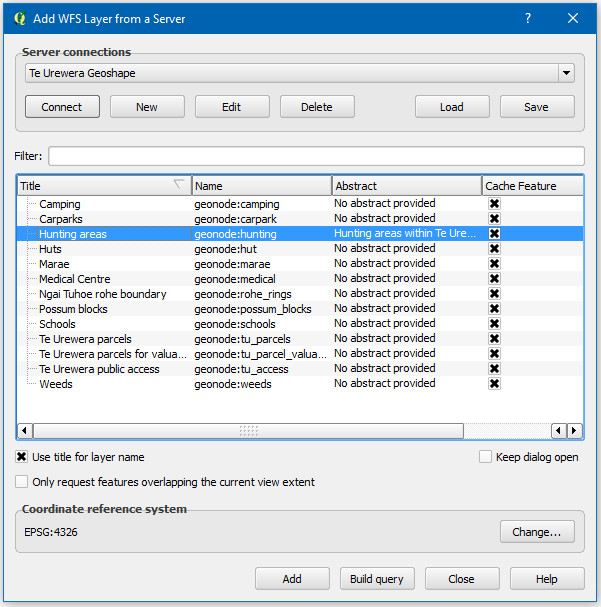The width and height of the screenshot is (601, 607).
Task: Toggle Cache Feature checkbox for Carparks
Action: [x=494, y=219]
